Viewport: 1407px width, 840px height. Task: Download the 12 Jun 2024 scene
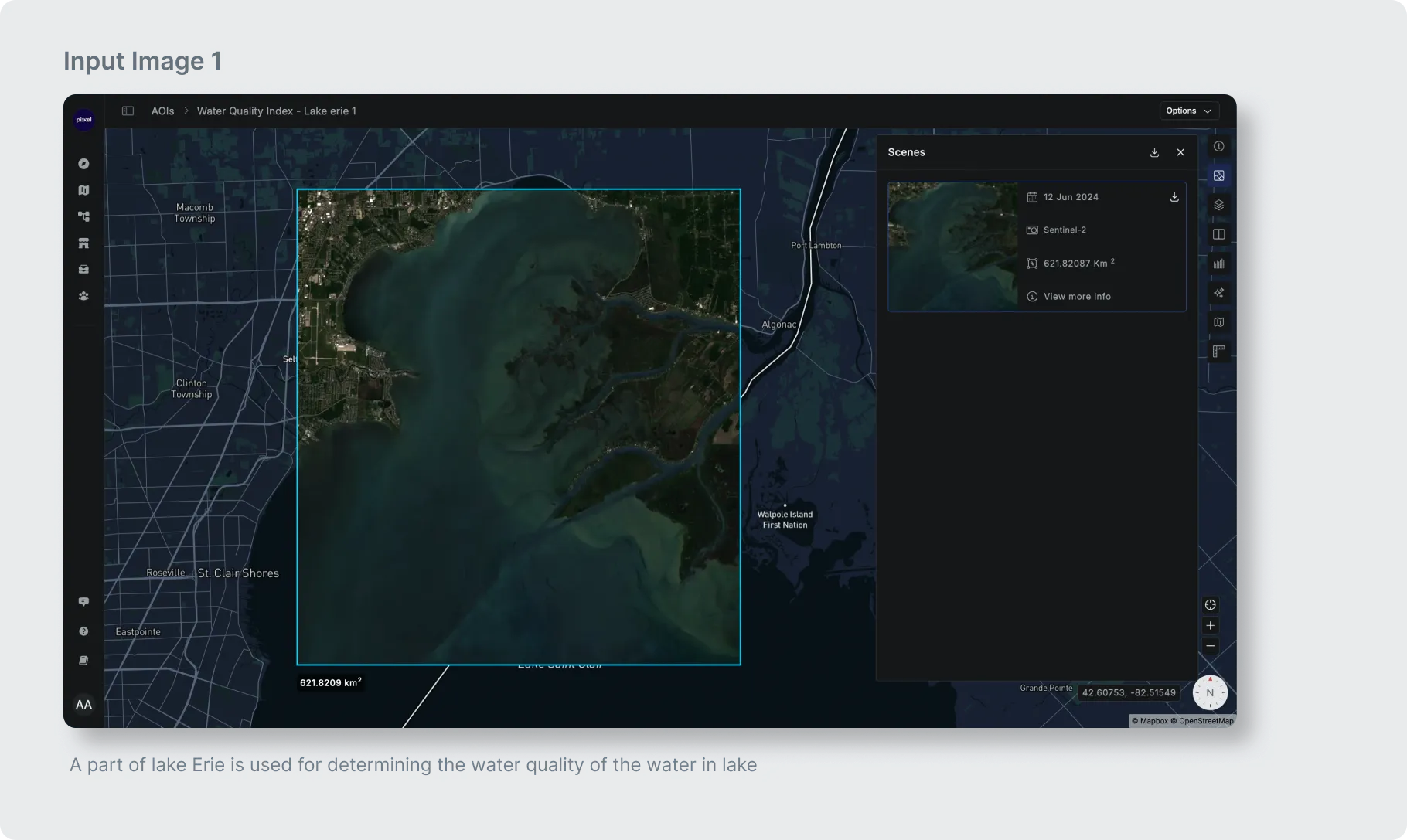click(x=1174, y=197)
